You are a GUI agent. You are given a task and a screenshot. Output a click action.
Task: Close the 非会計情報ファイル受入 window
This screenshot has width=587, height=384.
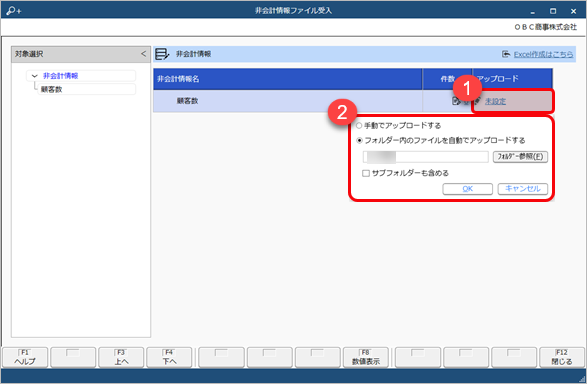[573, 11]
